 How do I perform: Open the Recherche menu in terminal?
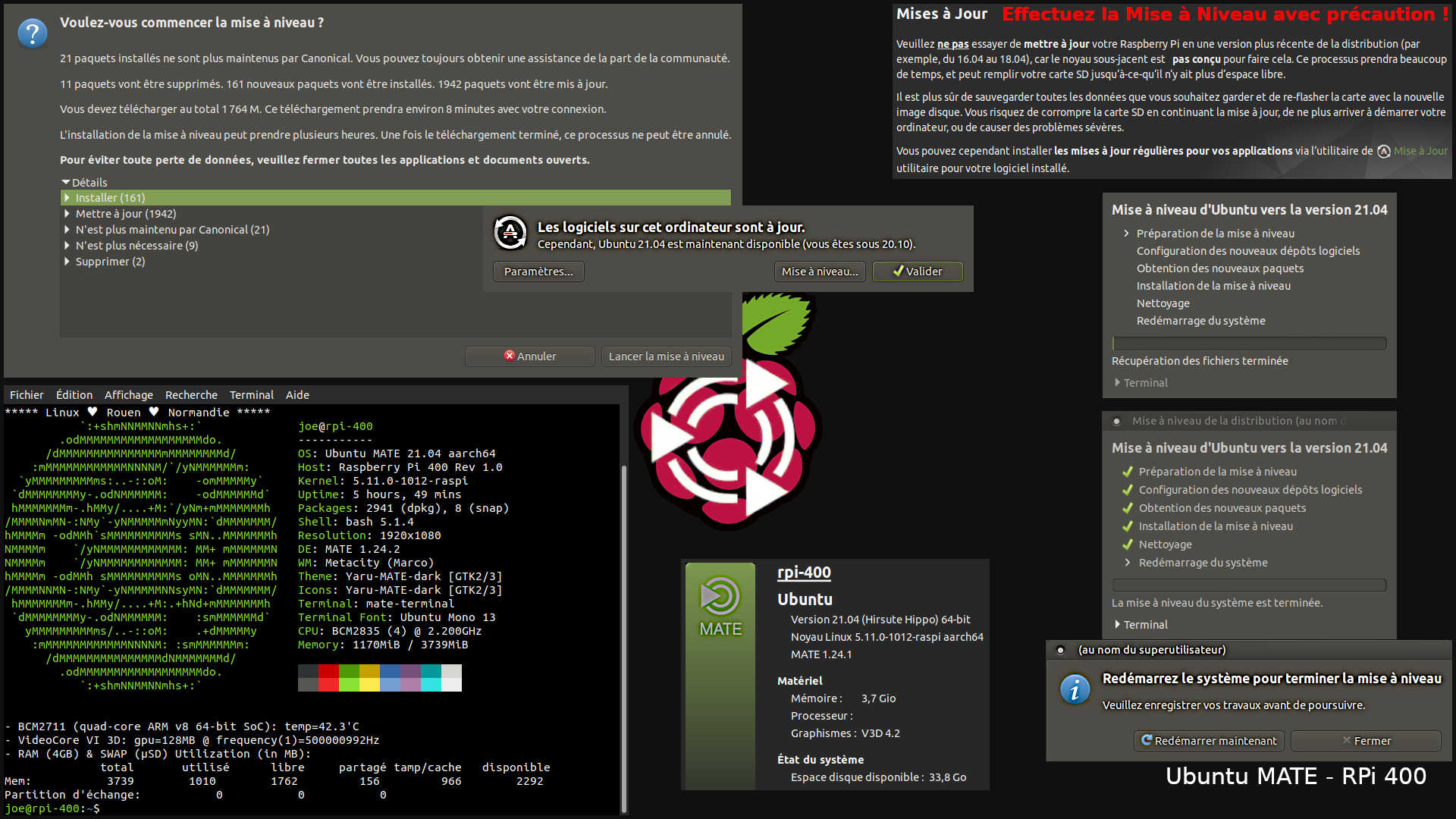tap(191, 395)
